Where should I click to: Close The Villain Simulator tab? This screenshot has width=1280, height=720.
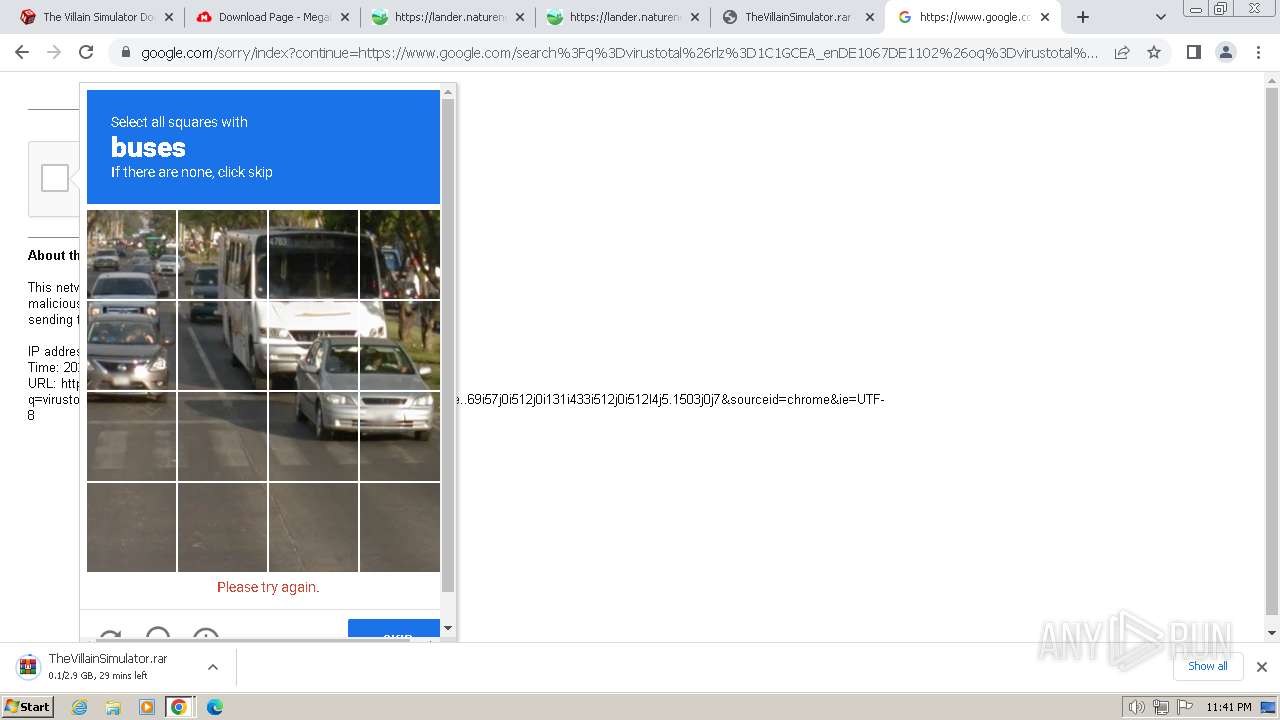coord(169,17)
